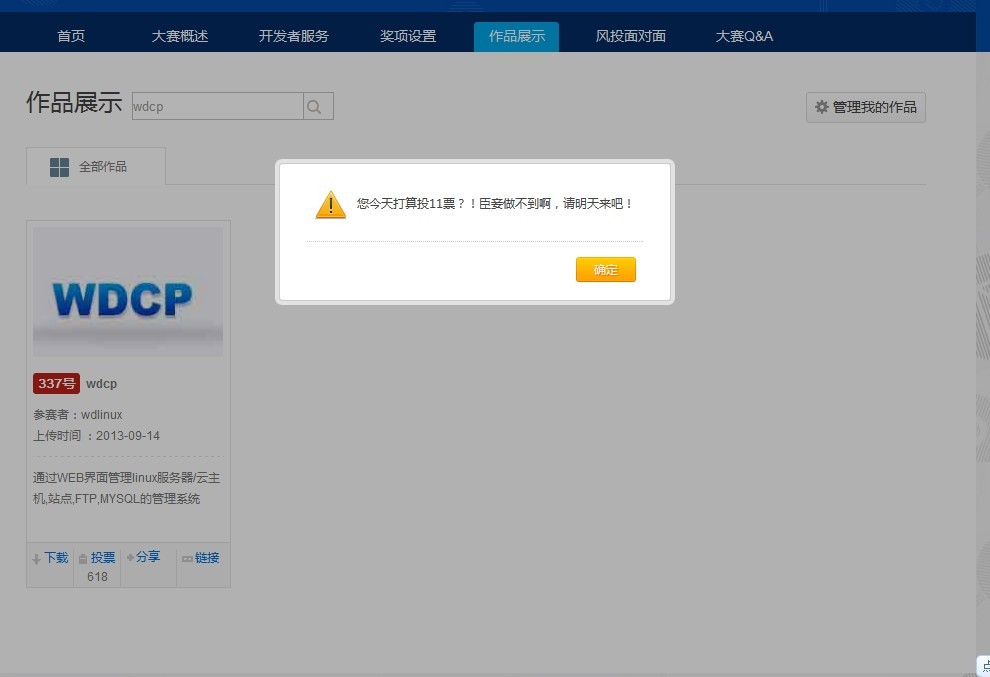Open 大赛概述 navigation item
The image size is (990, 677).
tap(180, 37)
